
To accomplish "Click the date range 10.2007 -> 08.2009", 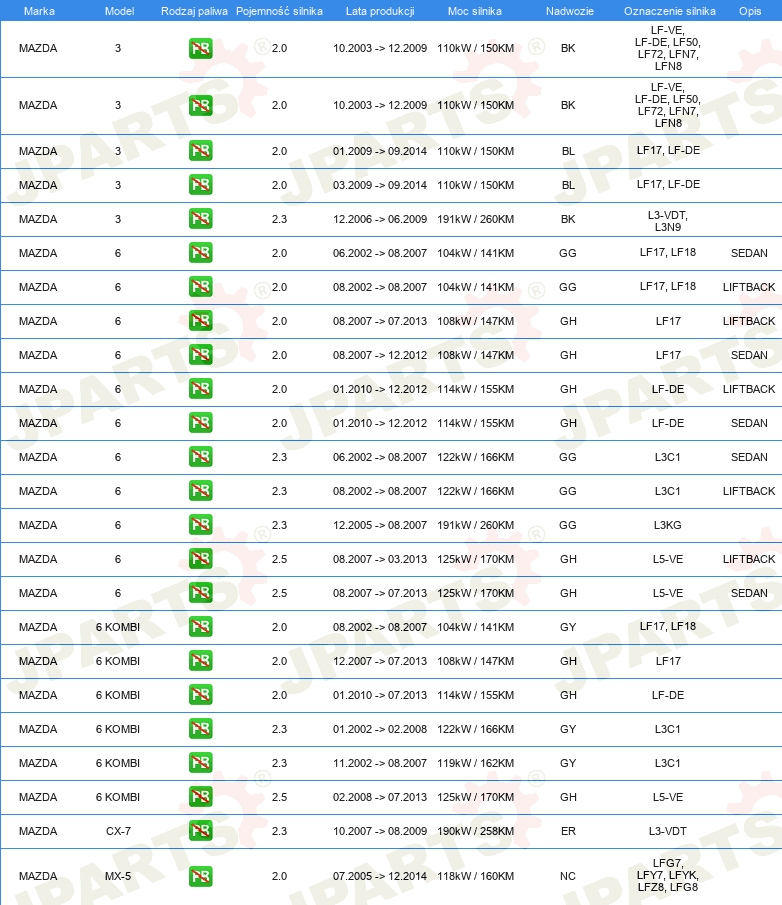I will click(380, 831).
